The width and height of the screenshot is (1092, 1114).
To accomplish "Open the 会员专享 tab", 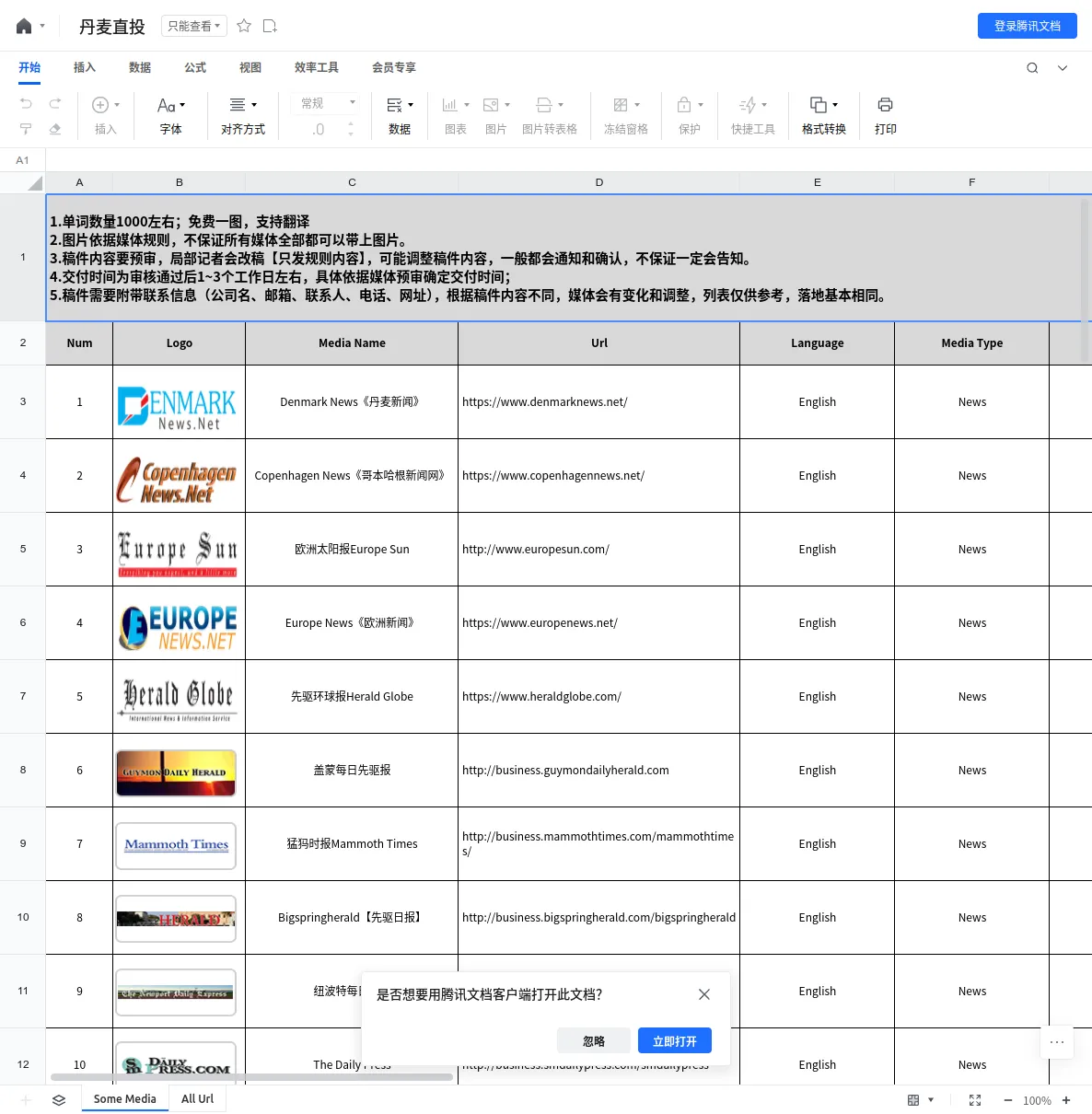I will 394,67.
